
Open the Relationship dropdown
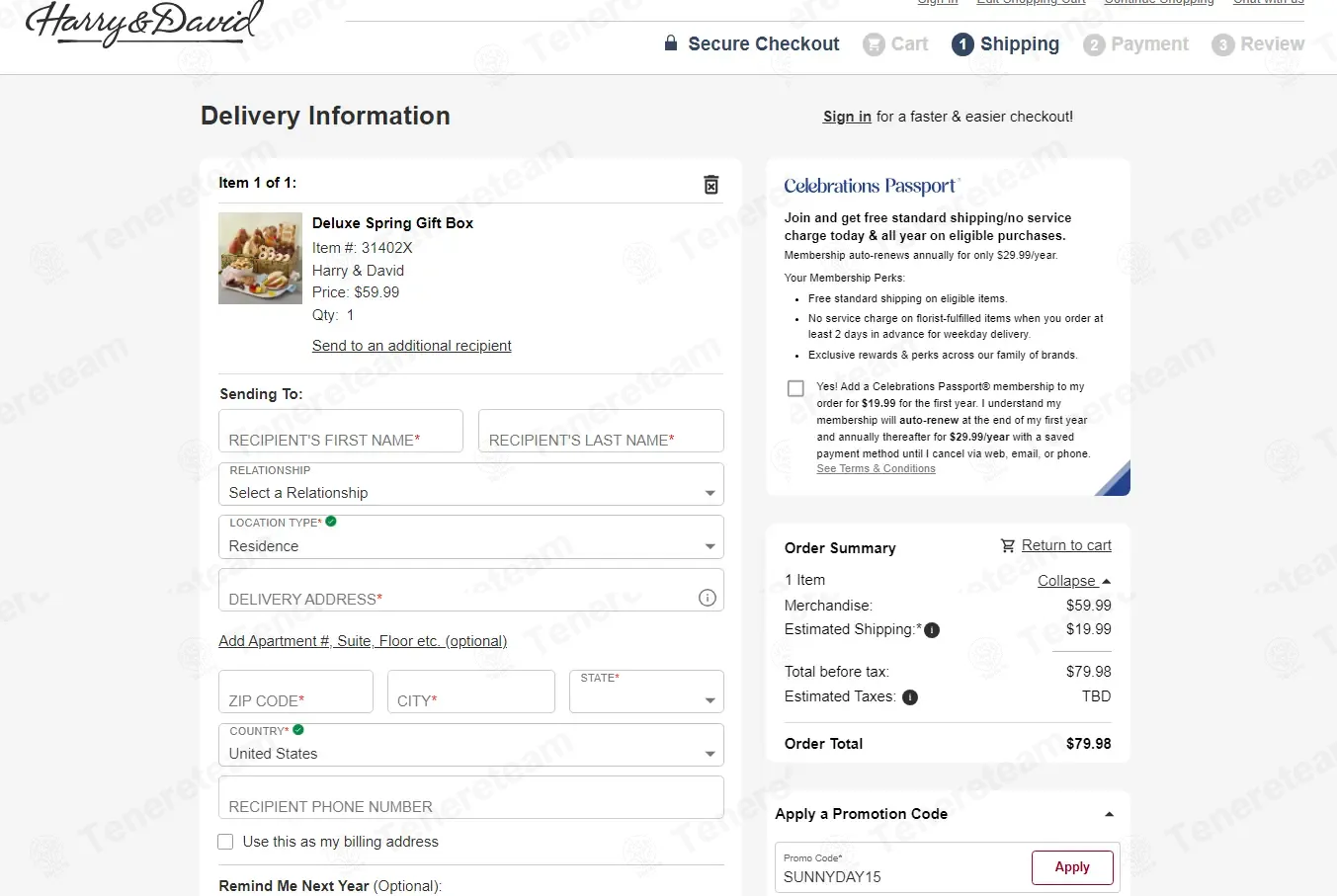point(471,484)
